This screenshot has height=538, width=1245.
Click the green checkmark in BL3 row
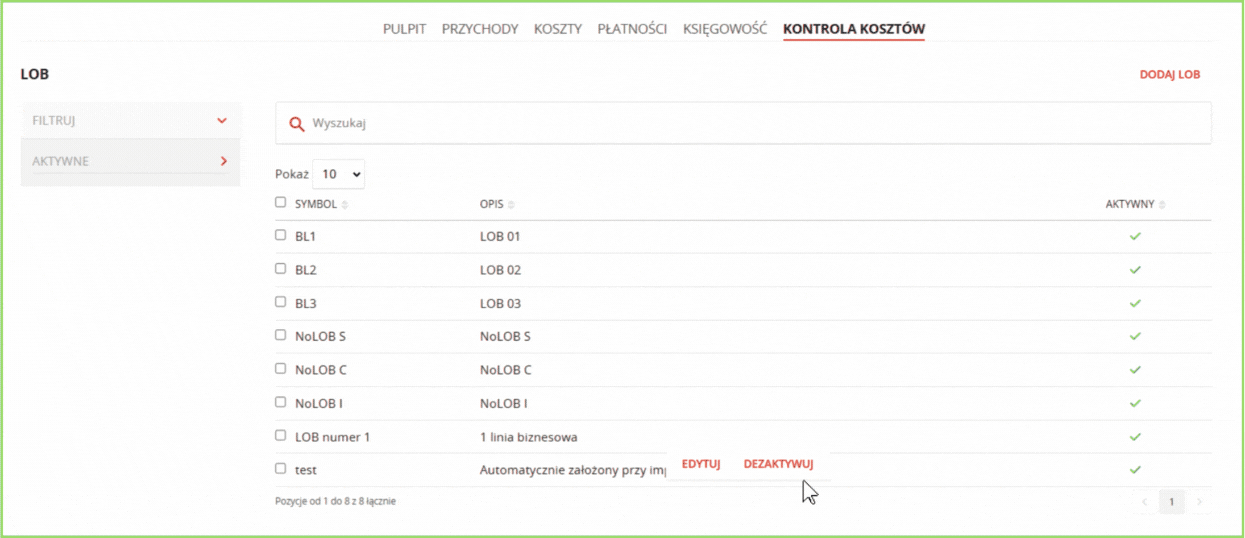coord(1135,303)
